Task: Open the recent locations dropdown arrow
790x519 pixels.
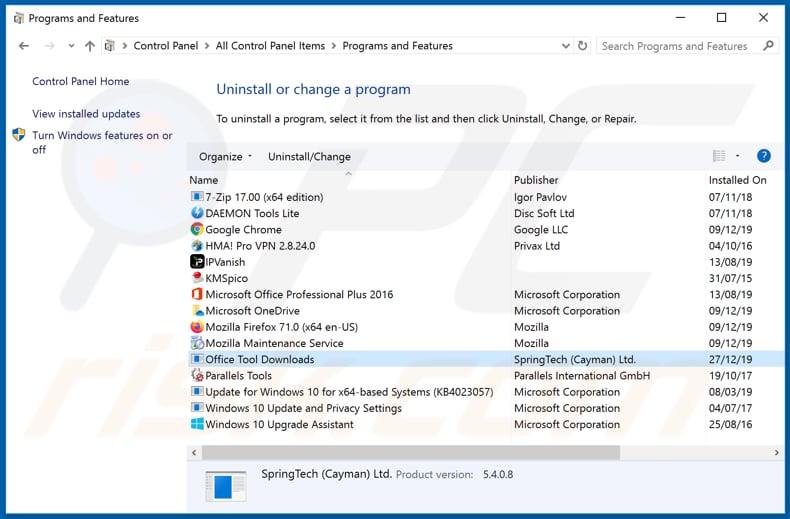Action: [x=71, y=46]
